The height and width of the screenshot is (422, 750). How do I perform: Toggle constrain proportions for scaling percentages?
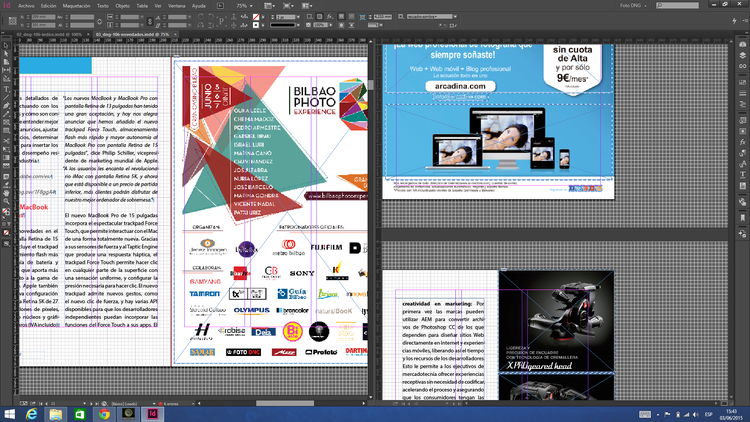tap(150, 21)
